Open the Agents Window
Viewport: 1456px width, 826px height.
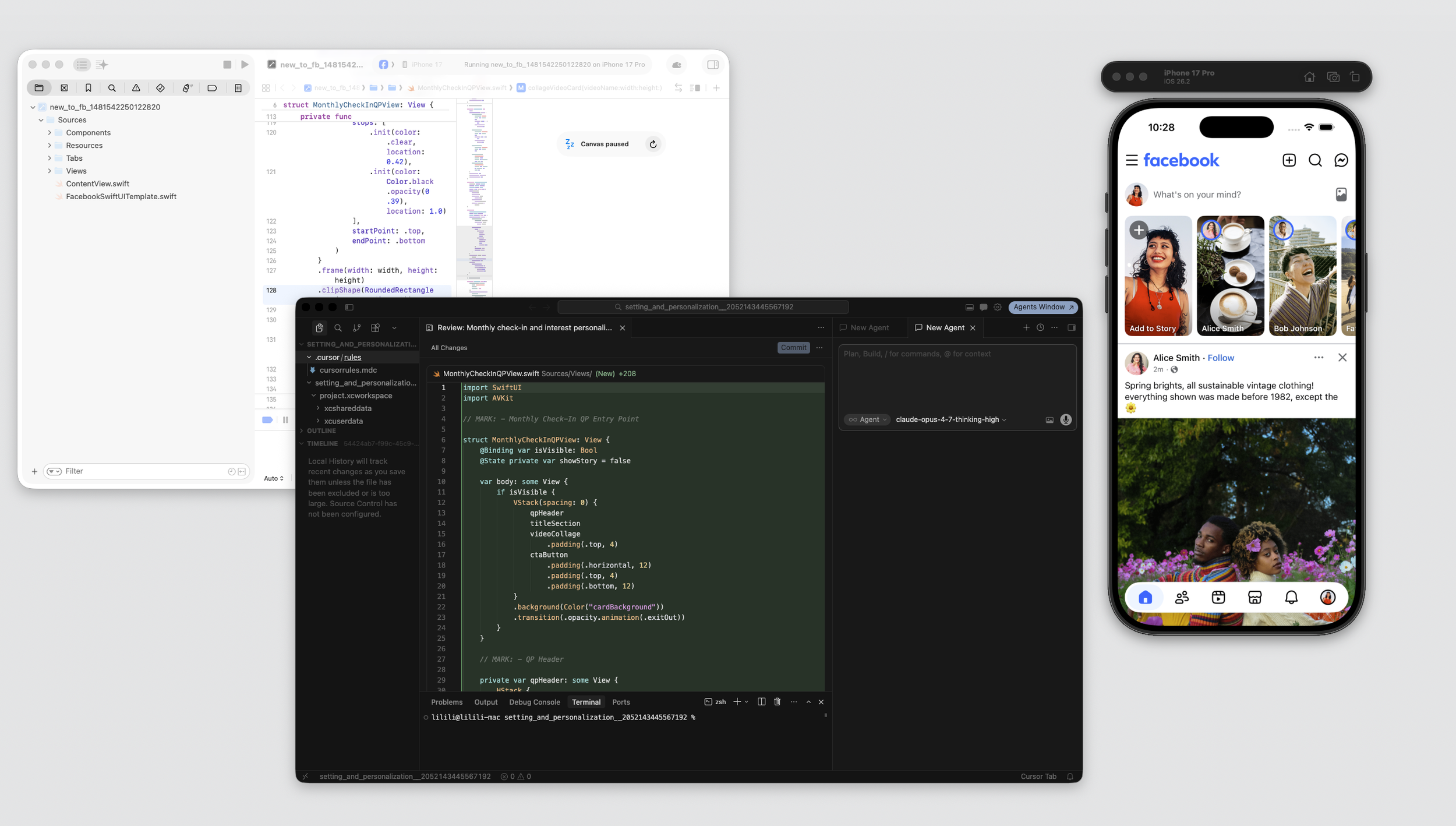(x=1042, y=307)
